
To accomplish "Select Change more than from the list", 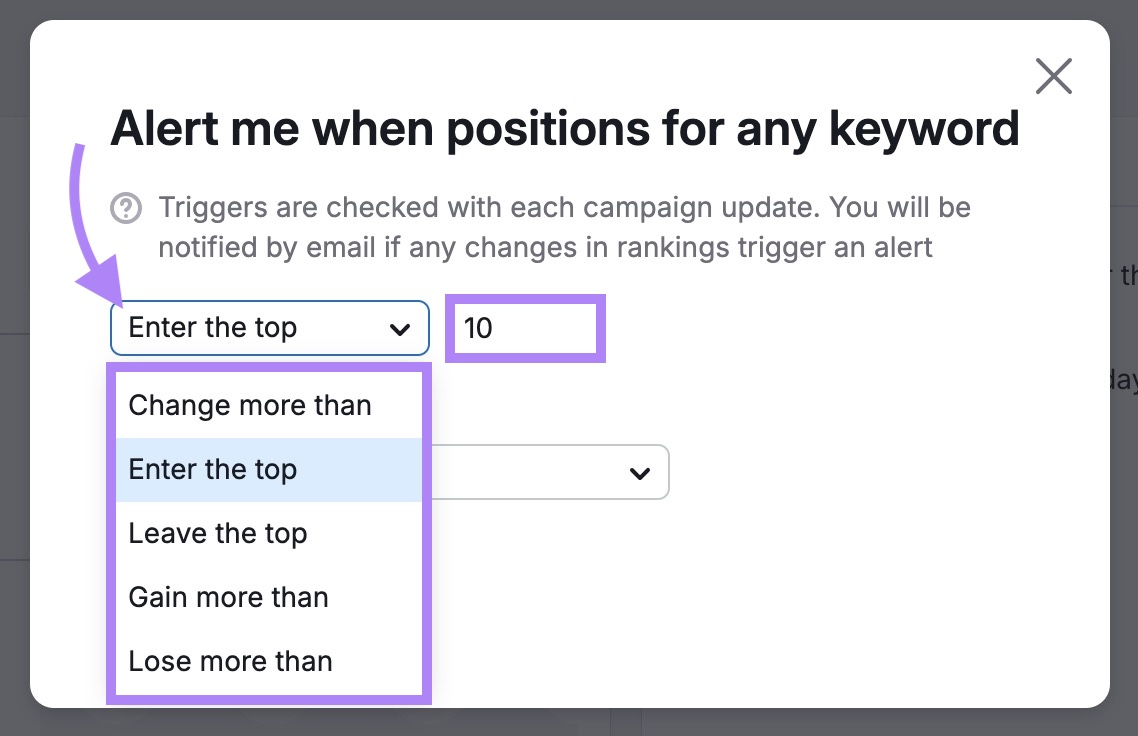I will (x=249, y=405).
